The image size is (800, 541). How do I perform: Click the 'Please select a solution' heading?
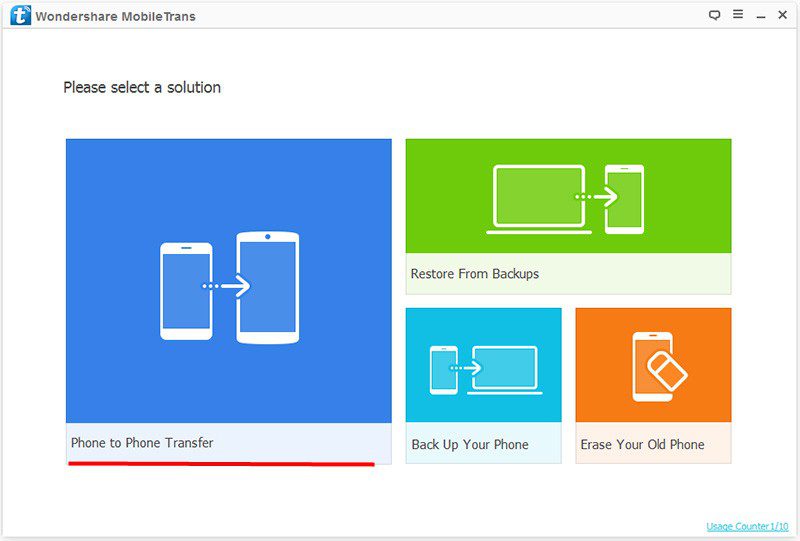pyautogui.click(x=142, y=87)
